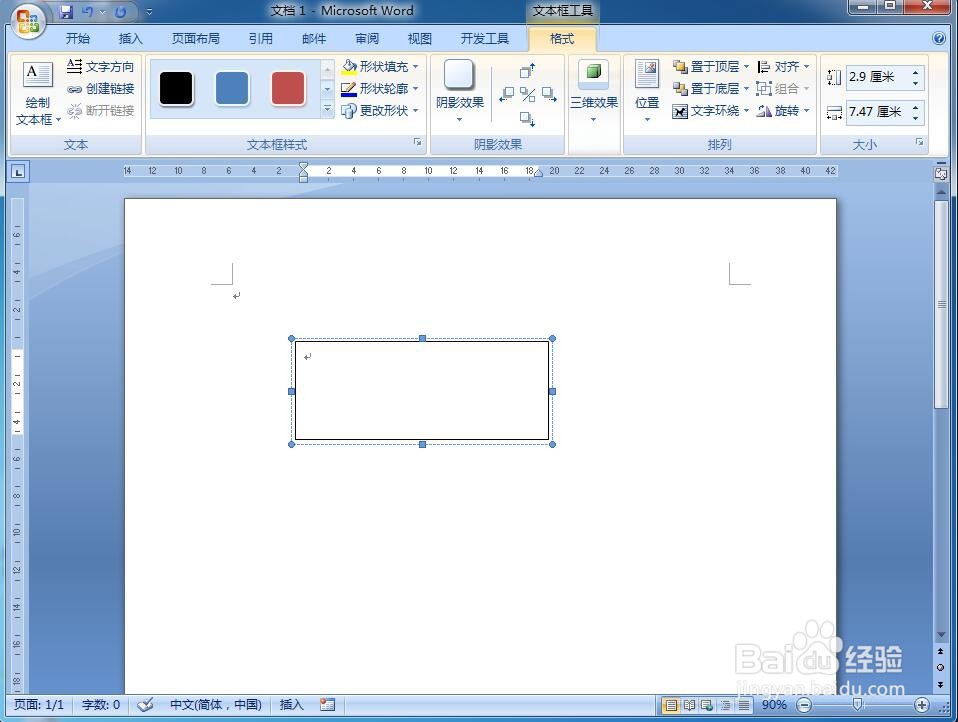
Task: Select the 格式 text box tools tab
Action: pos(562,38)
